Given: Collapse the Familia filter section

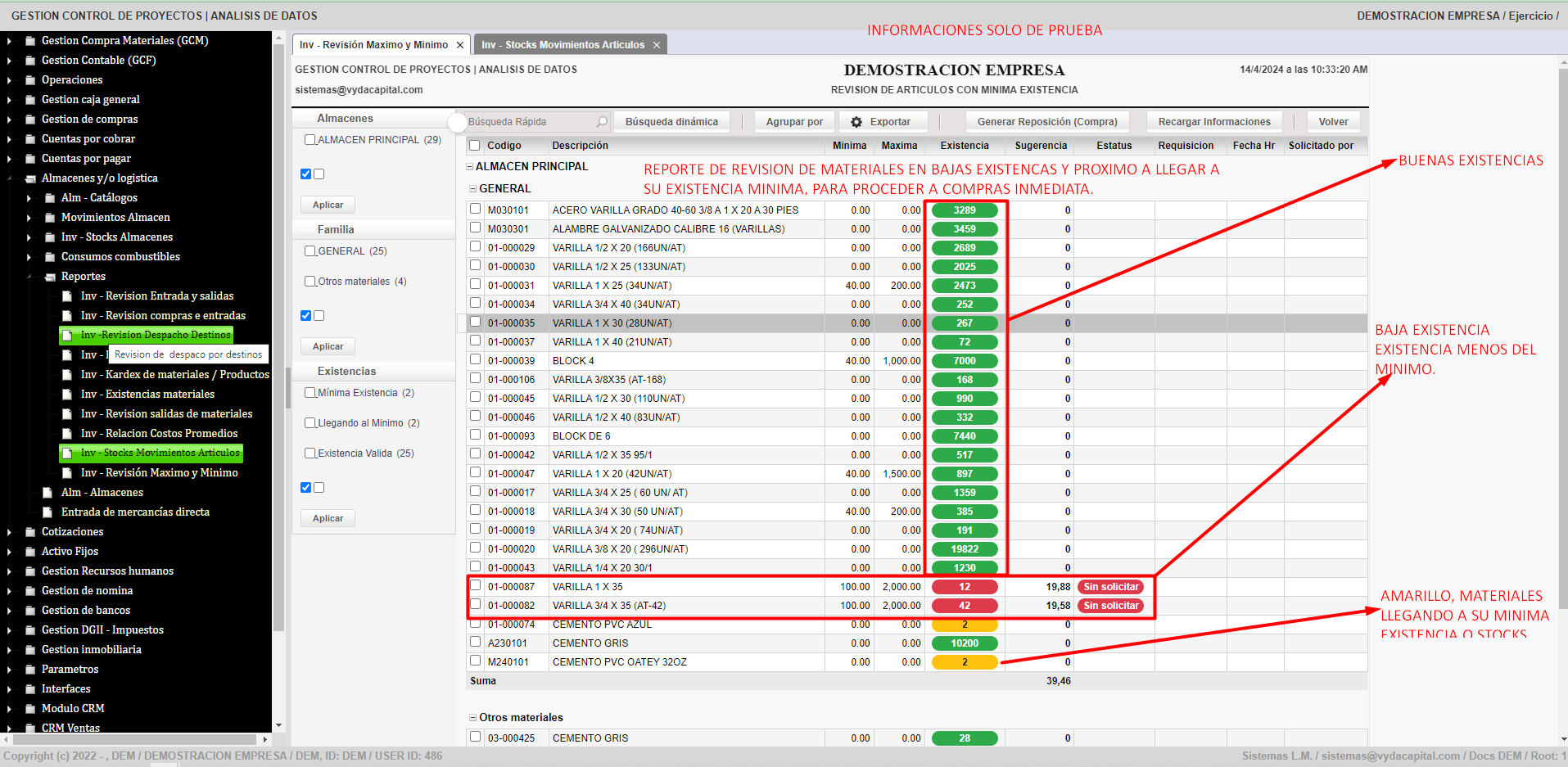Looking at the screenshot, I should (336, 230).
